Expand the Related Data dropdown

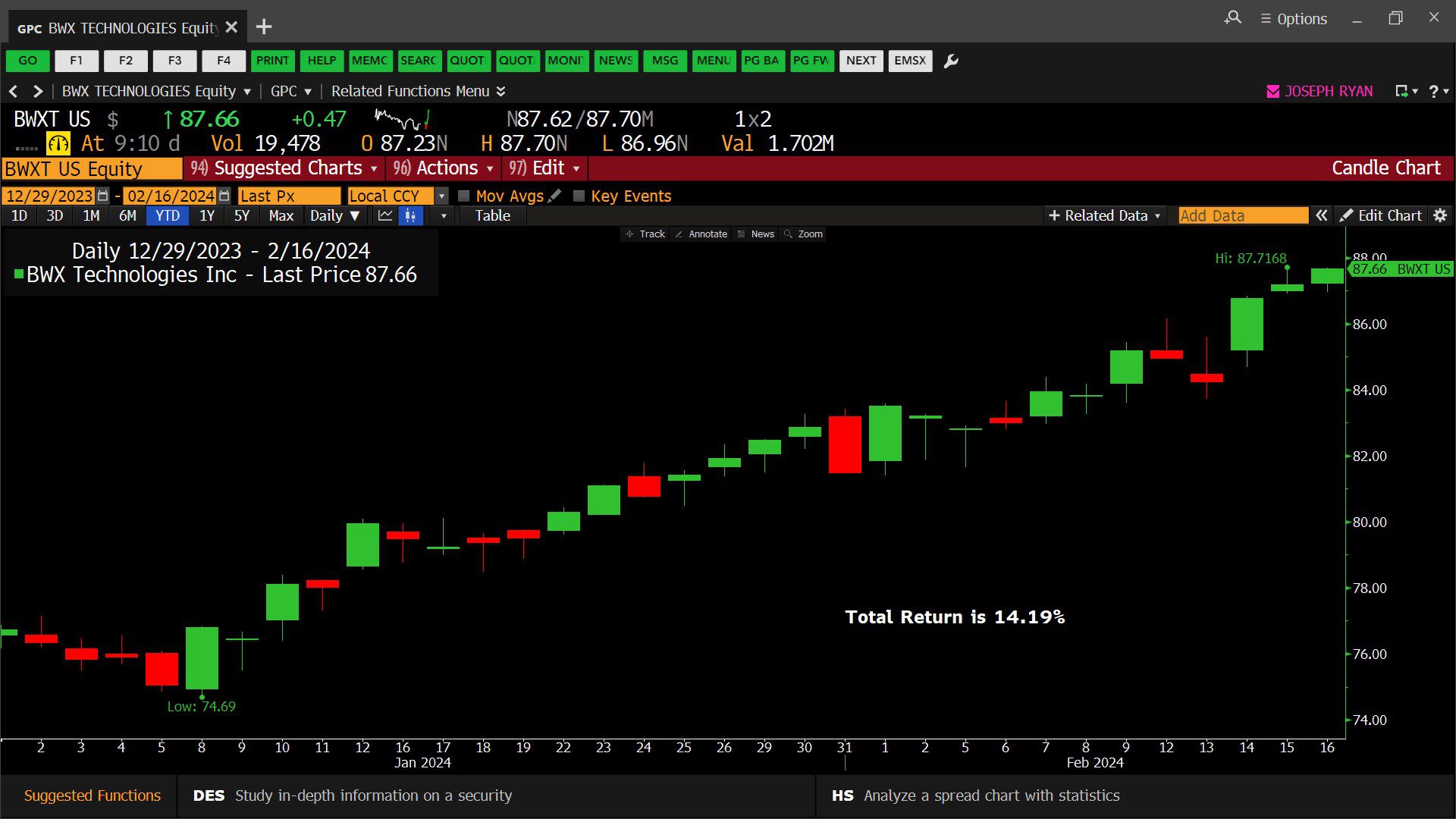[1104, 216]
